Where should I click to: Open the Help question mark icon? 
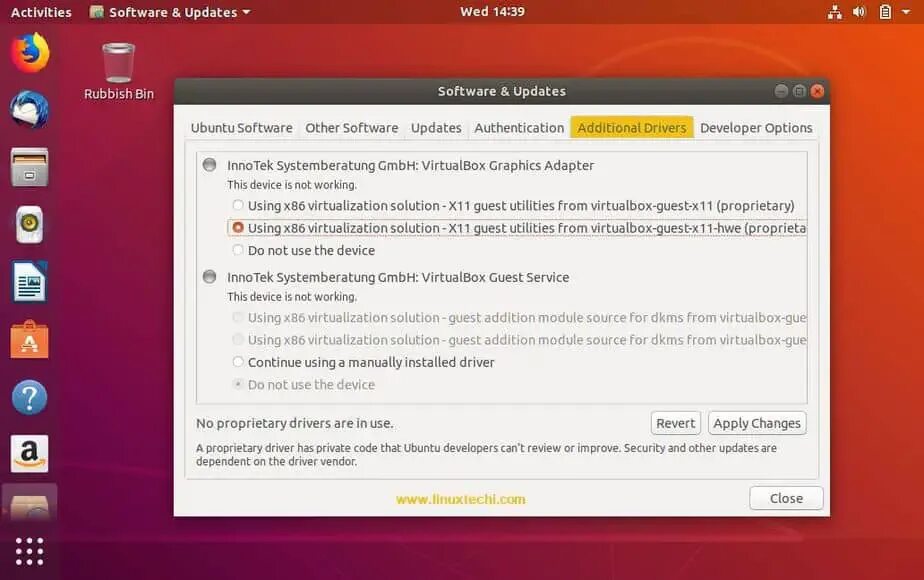tap(29, 397)
